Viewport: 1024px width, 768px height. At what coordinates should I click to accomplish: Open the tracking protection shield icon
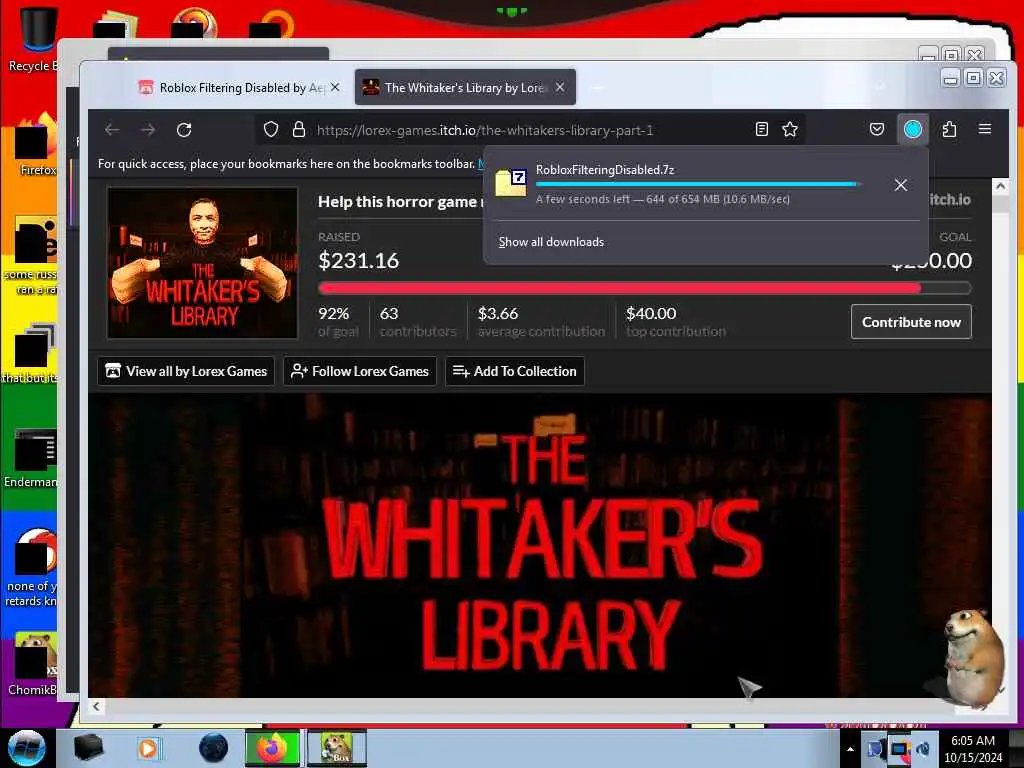271,129
